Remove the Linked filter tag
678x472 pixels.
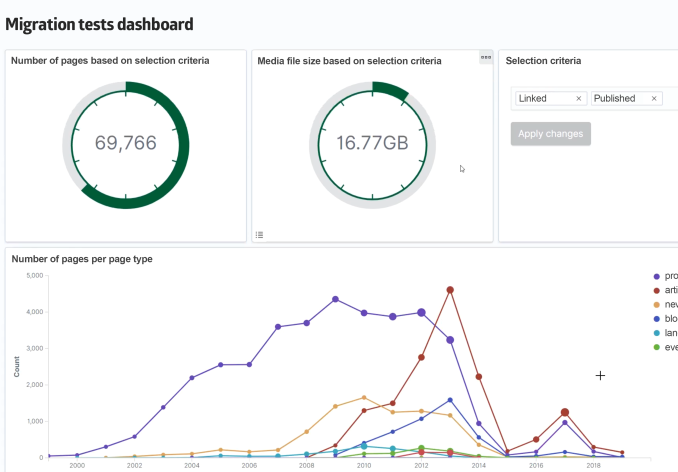pyautogui.click(x=578, y=99)
